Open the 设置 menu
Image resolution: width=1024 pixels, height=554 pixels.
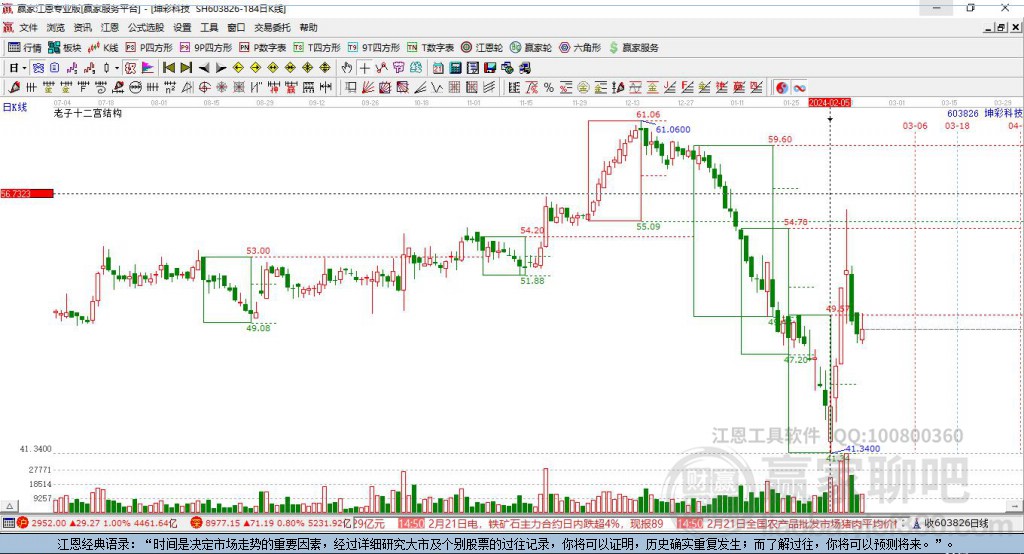(182, 27)
